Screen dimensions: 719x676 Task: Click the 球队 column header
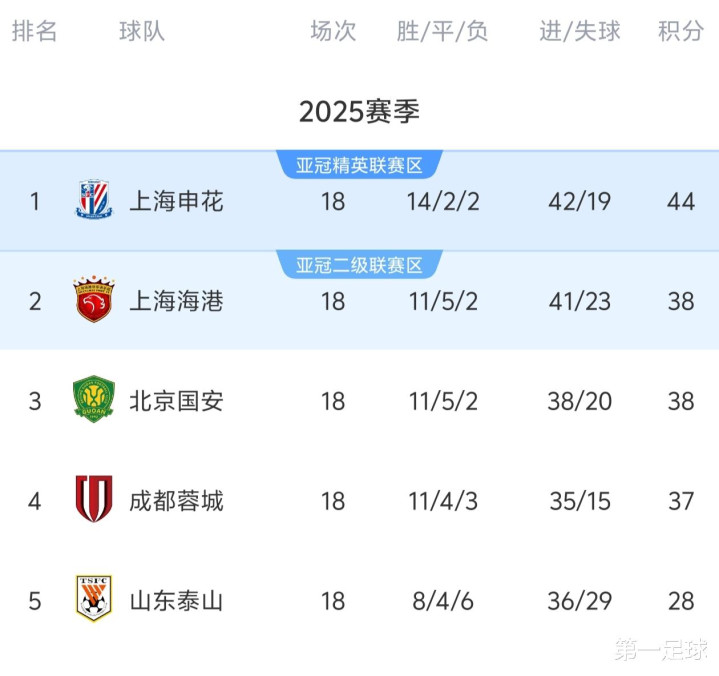point(142,31)
